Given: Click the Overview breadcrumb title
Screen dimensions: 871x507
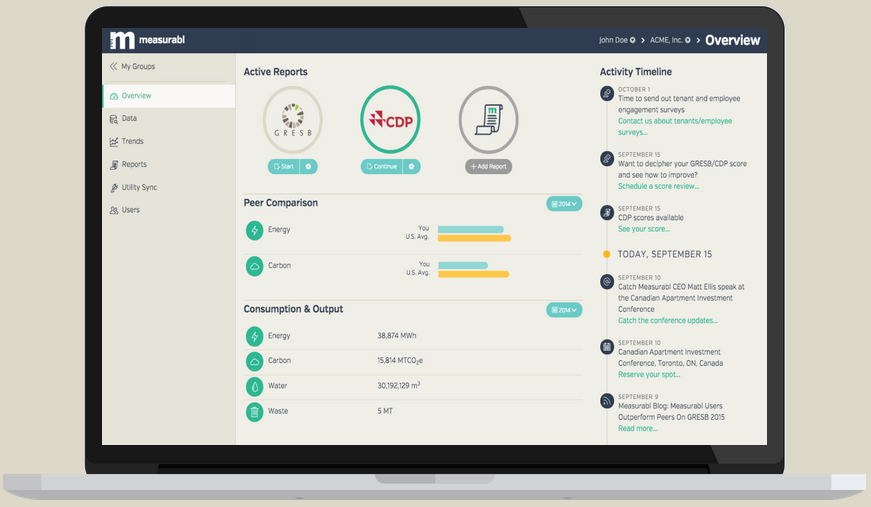Looking at the screenshot, I should [x=733, y=40].
